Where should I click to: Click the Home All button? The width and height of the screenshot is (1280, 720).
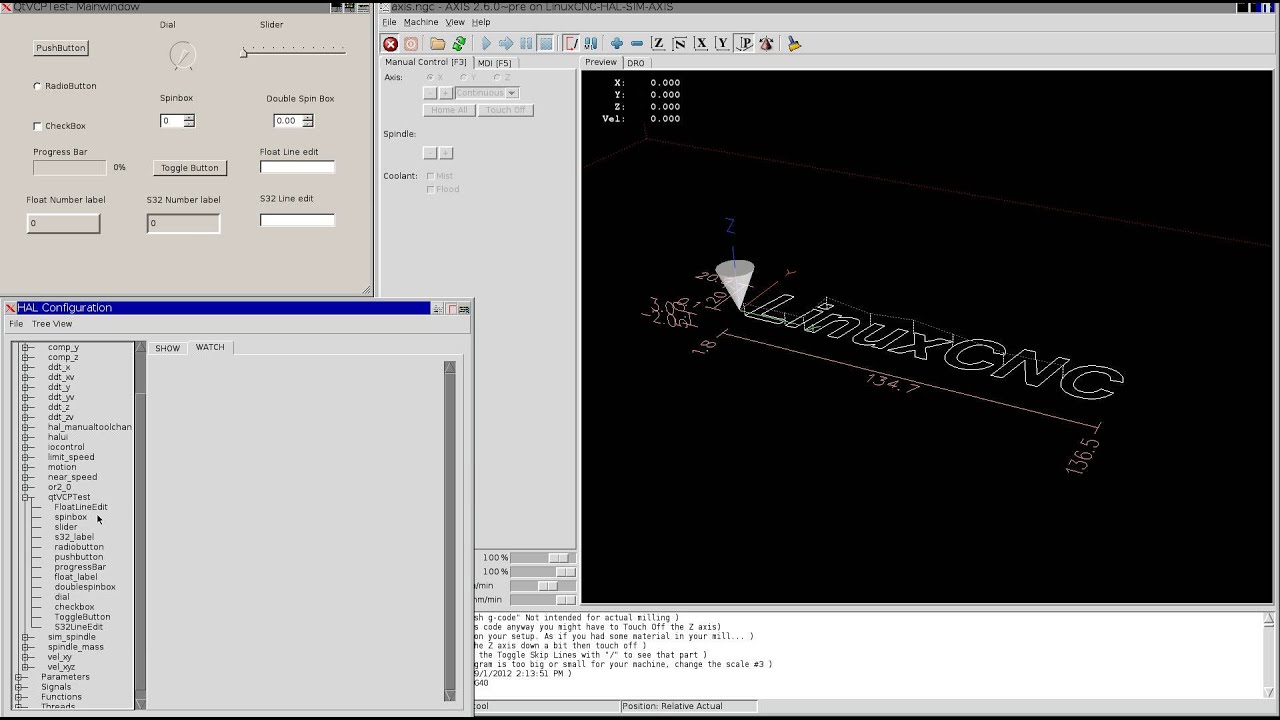(449, 110)
